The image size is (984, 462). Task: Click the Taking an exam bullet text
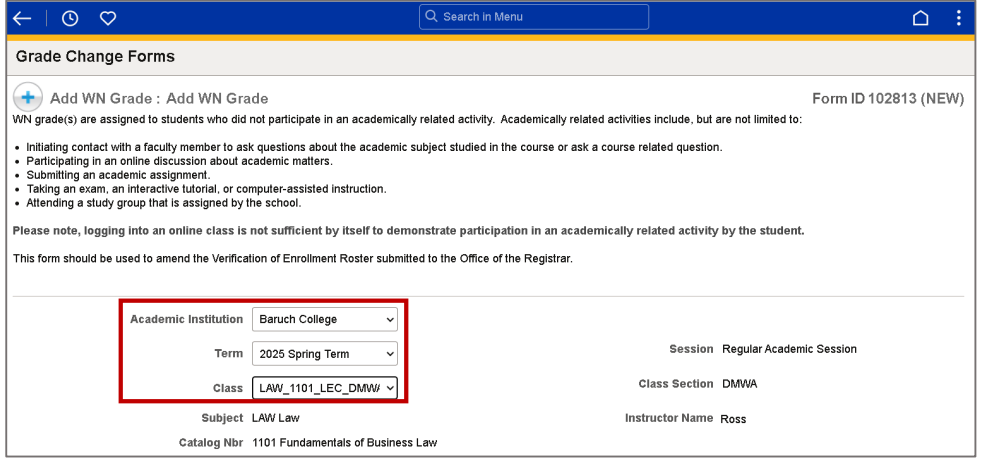(206, 188)
